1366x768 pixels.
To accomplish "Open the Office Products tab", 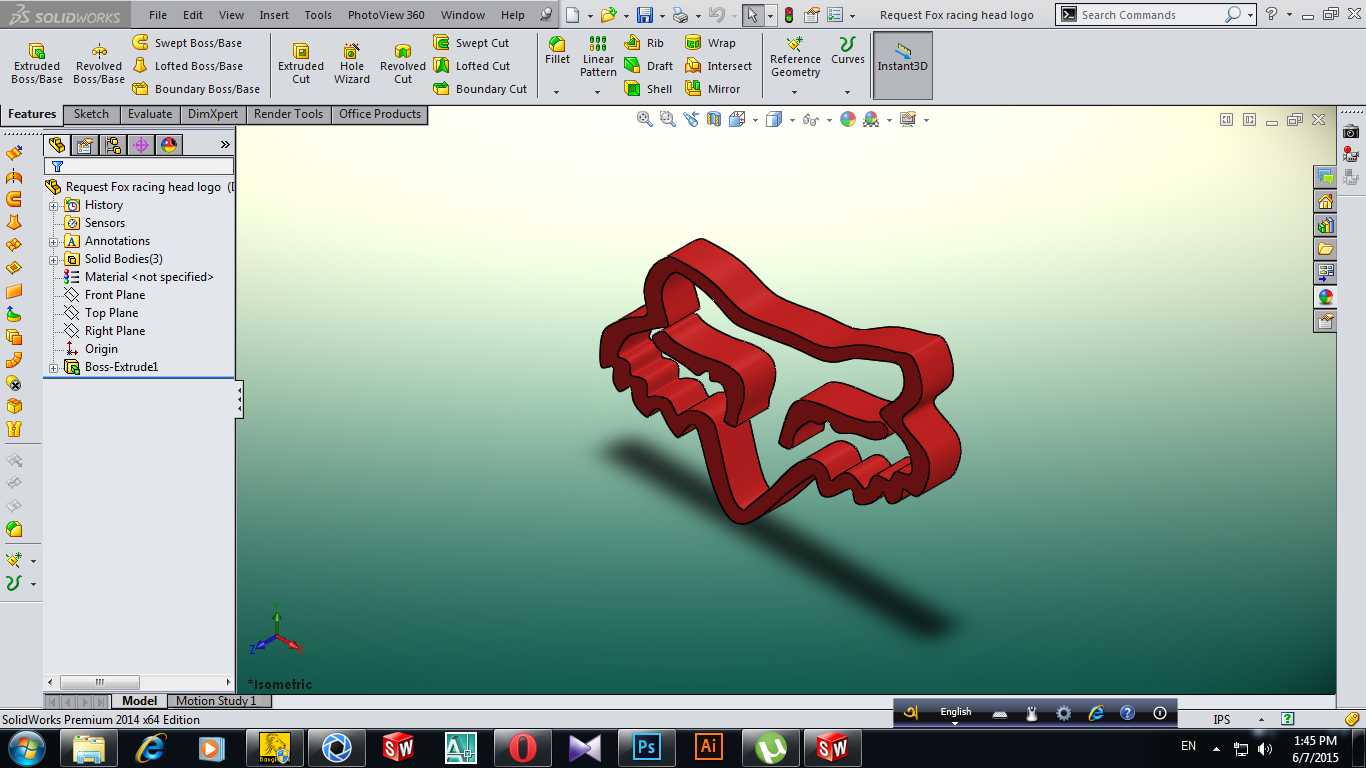I will coord(380,114).
